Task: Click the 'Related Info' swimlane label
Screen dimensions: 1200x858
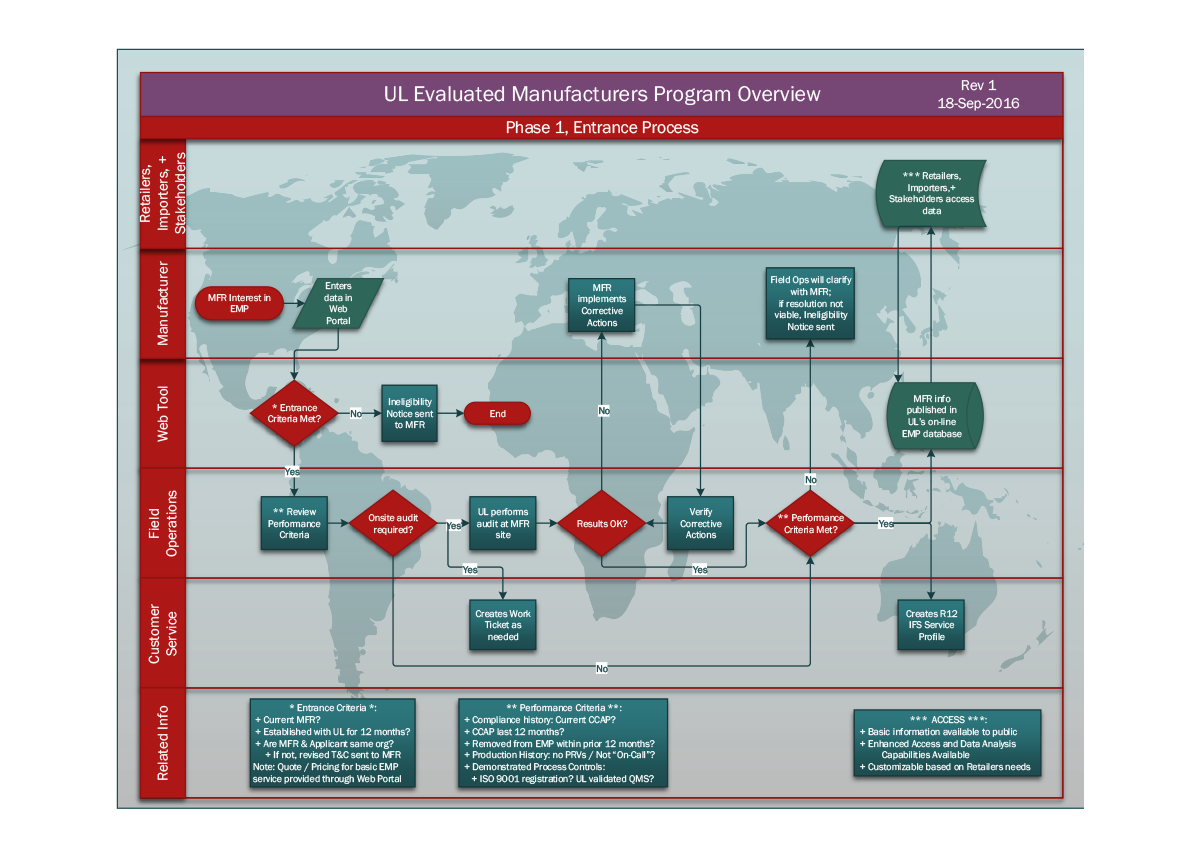Action: [x=163, y=744]
